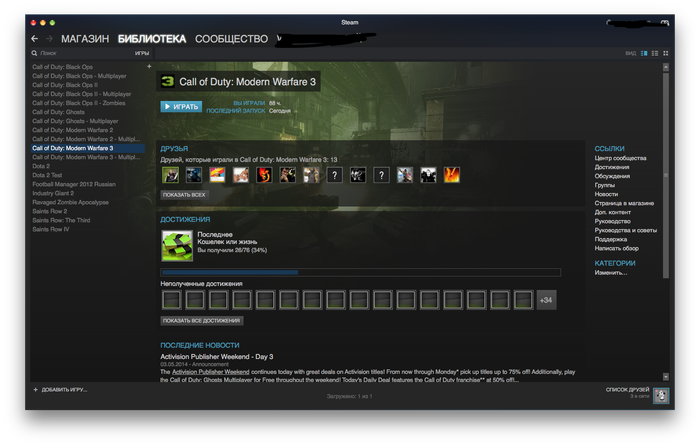700x446 pixels.
Task: Click Написать обзор link
Action: pyautogui.click(x=617, y=248)
